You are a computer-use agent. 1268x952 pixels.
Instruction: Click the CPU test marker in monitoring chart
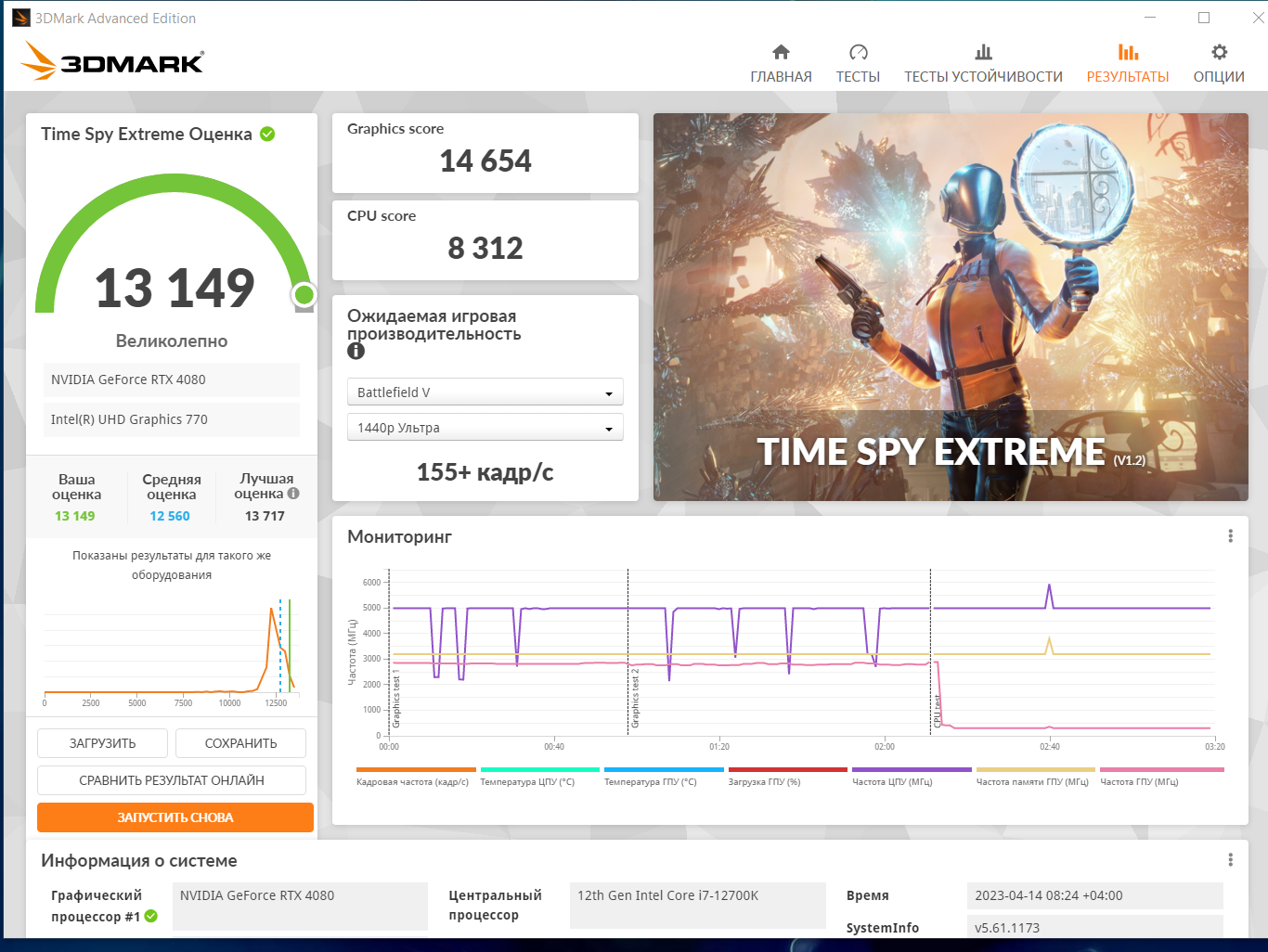[x=938, y=711]
